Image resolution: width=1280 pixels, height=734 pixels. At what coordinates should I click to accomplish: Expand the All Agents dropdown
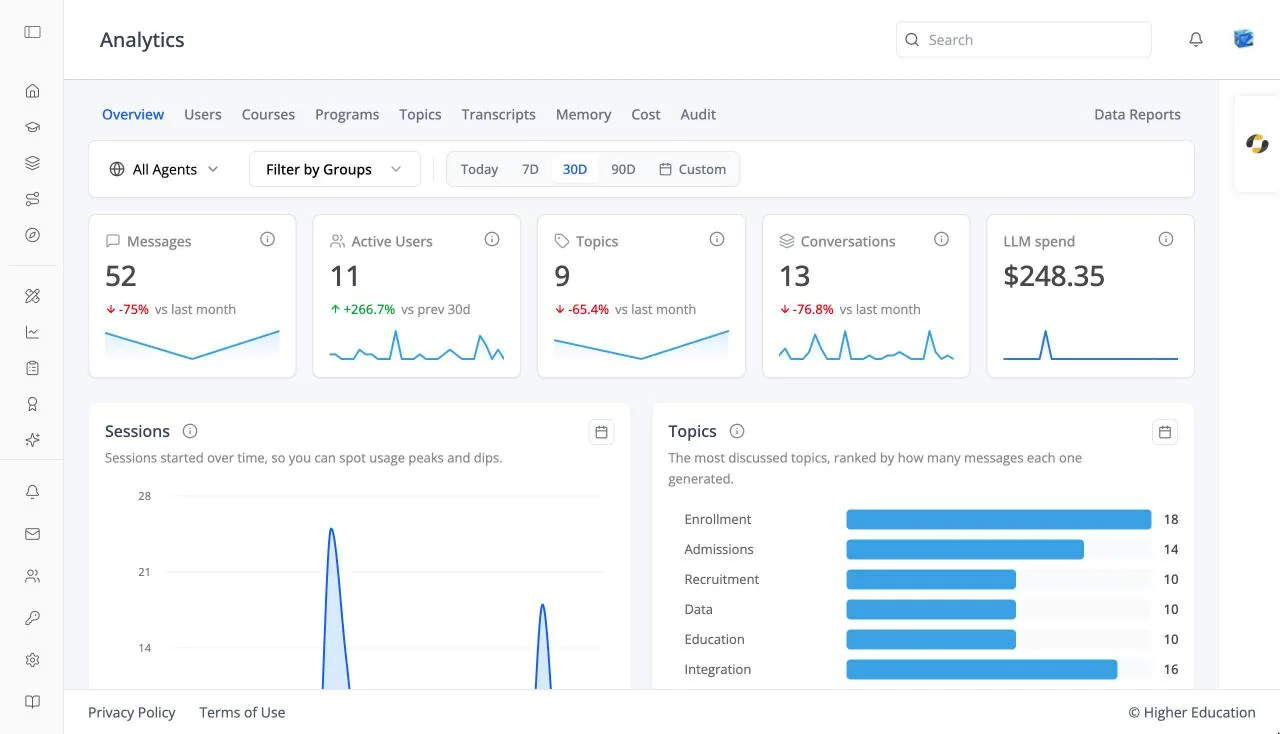pos(164,169)
